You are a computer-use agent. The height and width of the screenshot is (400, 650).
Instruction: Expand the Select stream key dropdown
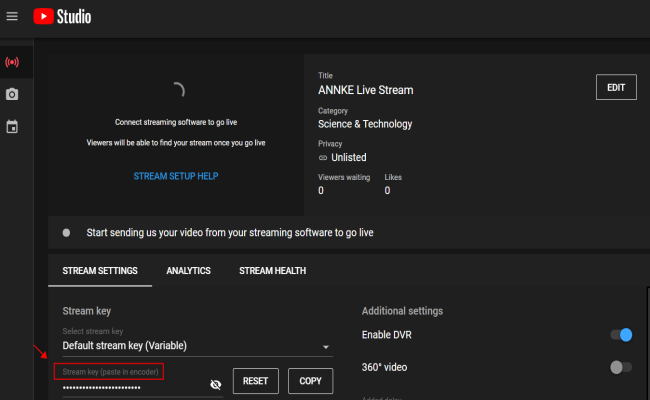click(x=190, y=346)
